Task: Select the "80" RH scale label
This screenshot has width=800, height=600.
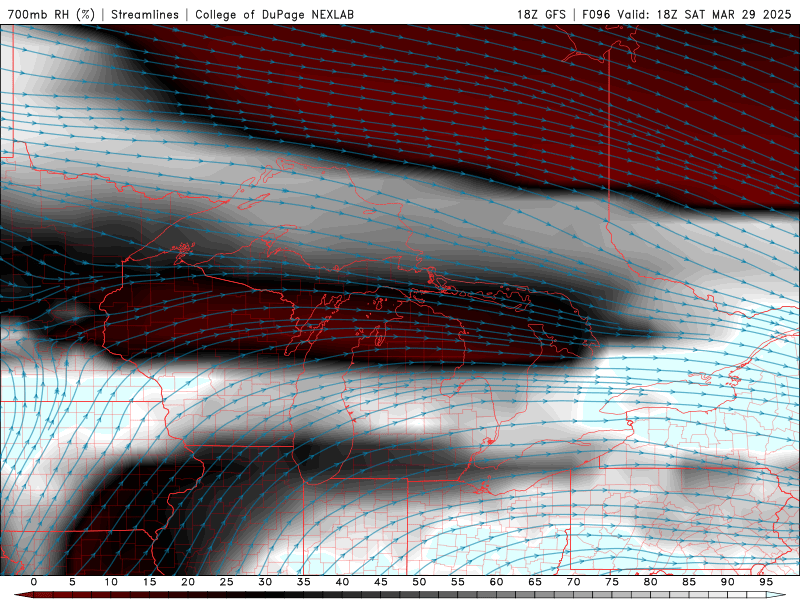Action: [651, 582]
